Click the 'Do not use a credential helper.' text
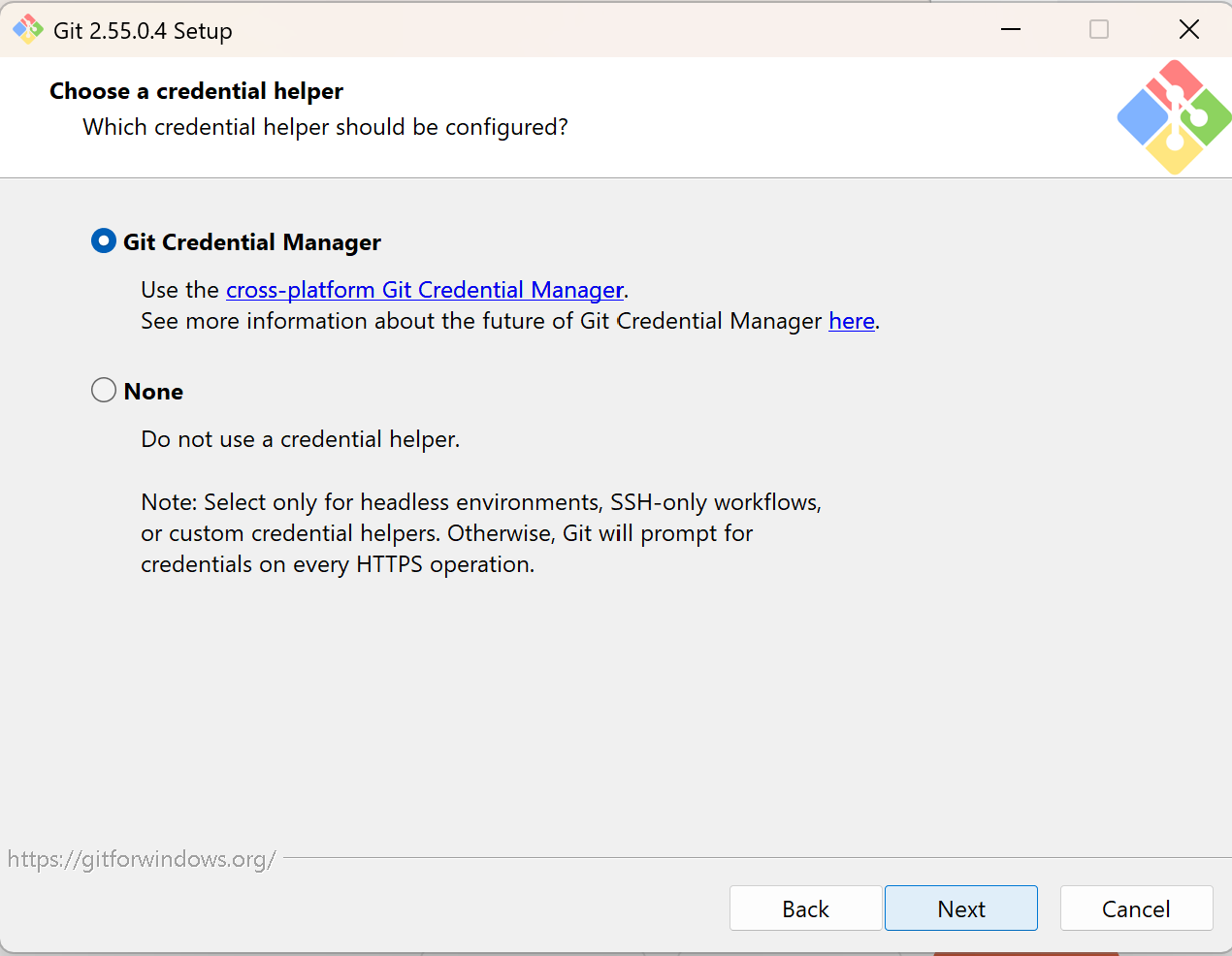1232x956 pixels. pos(301,439)
